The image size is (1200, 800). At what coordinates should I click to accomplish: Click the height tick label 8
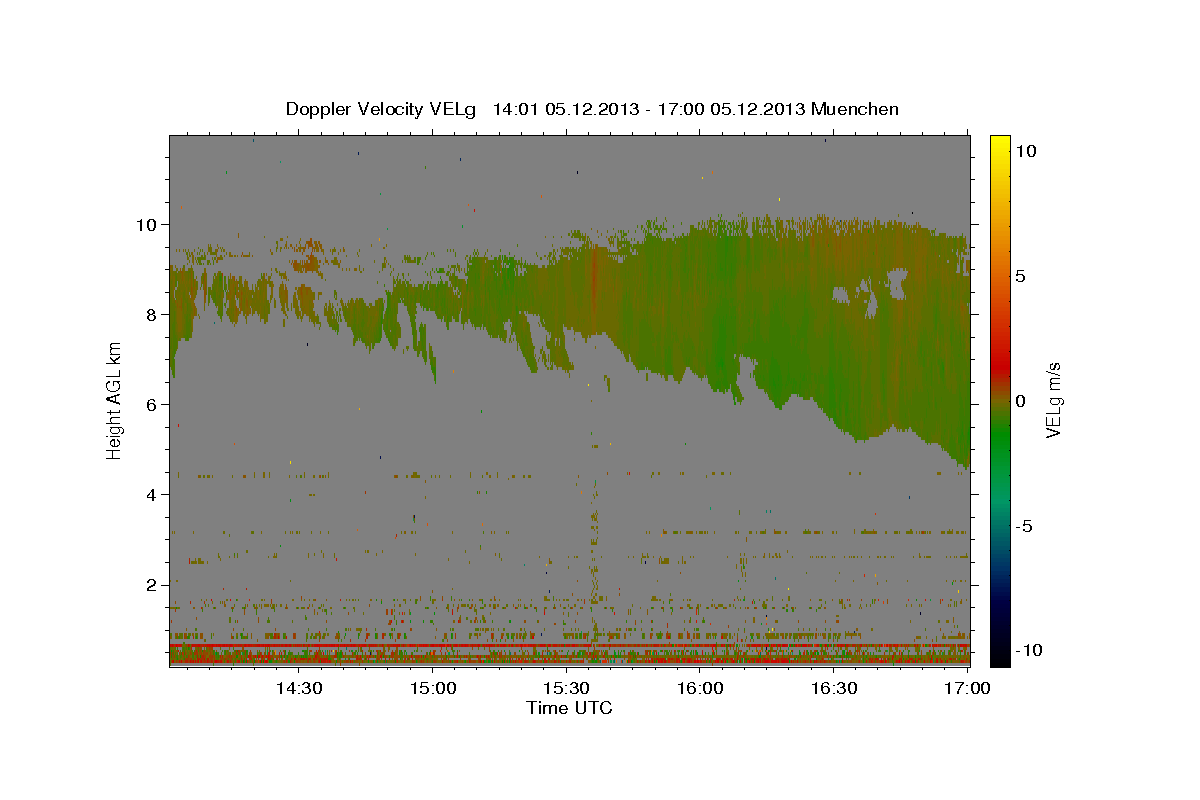point(150,314)
